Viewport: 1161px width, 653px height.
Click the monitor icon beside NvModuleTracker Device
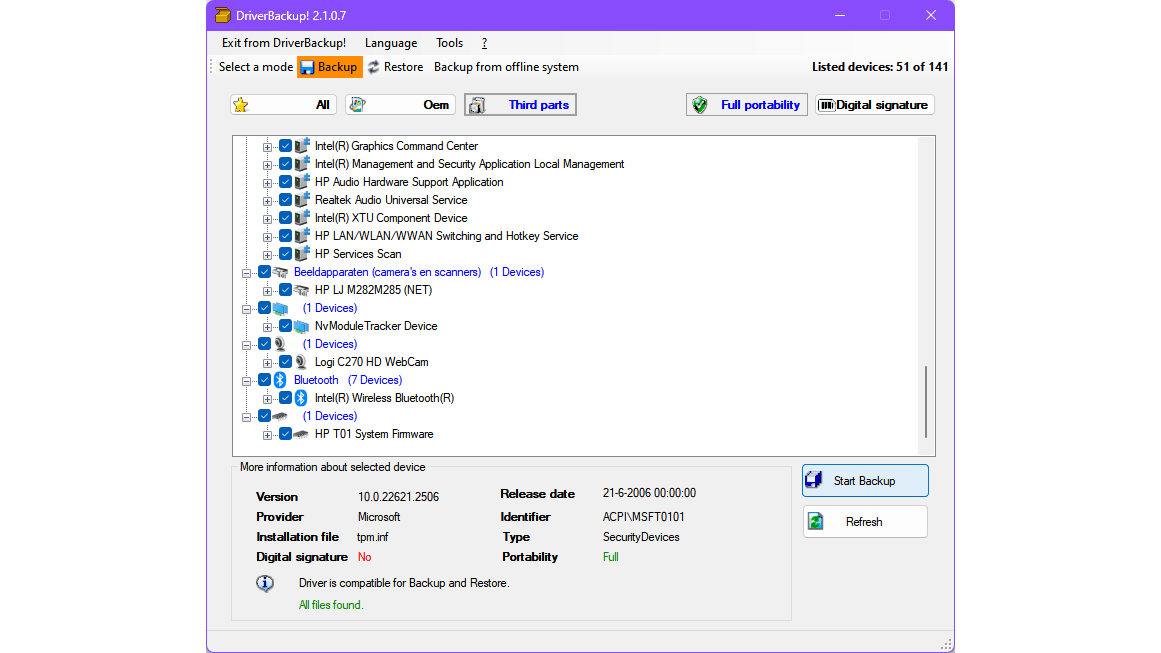click(x=301, y=326)
